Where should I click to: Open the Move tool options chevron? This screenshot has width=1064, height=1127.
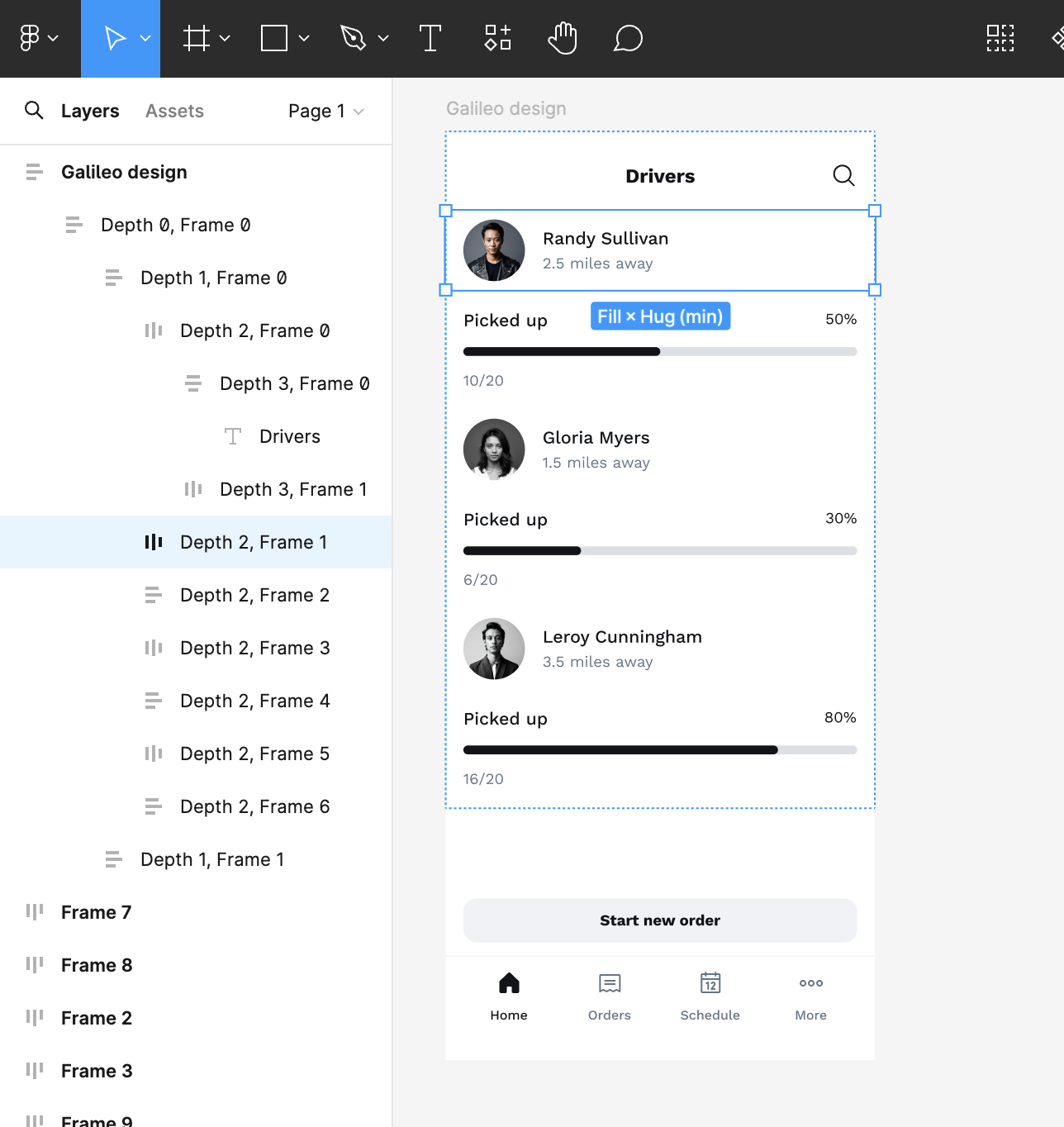tap(145, 38)
